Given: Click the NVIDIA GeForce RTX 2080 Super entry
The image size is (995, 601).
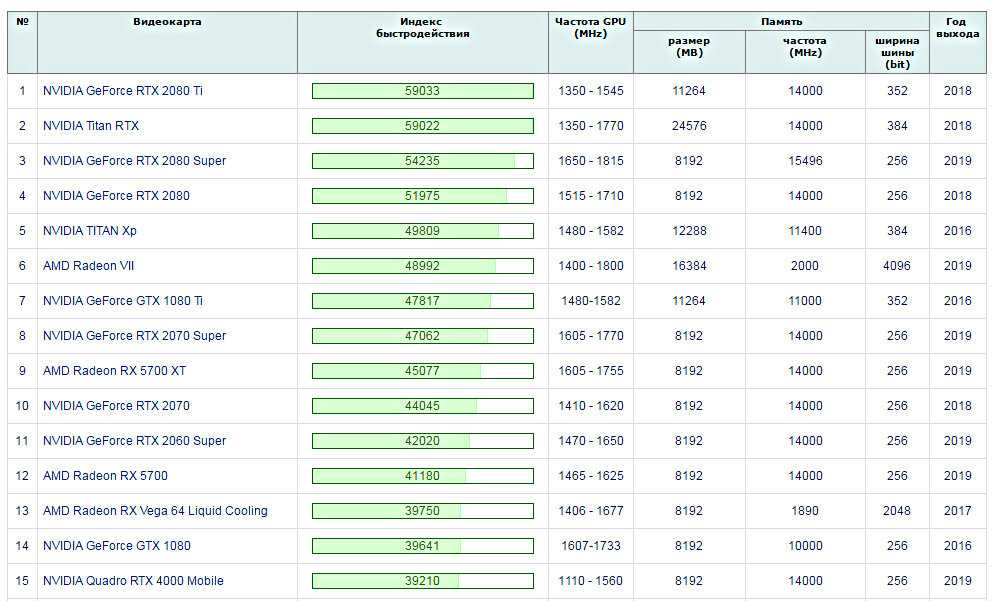Looking at the screenshot, I should 135,161.
